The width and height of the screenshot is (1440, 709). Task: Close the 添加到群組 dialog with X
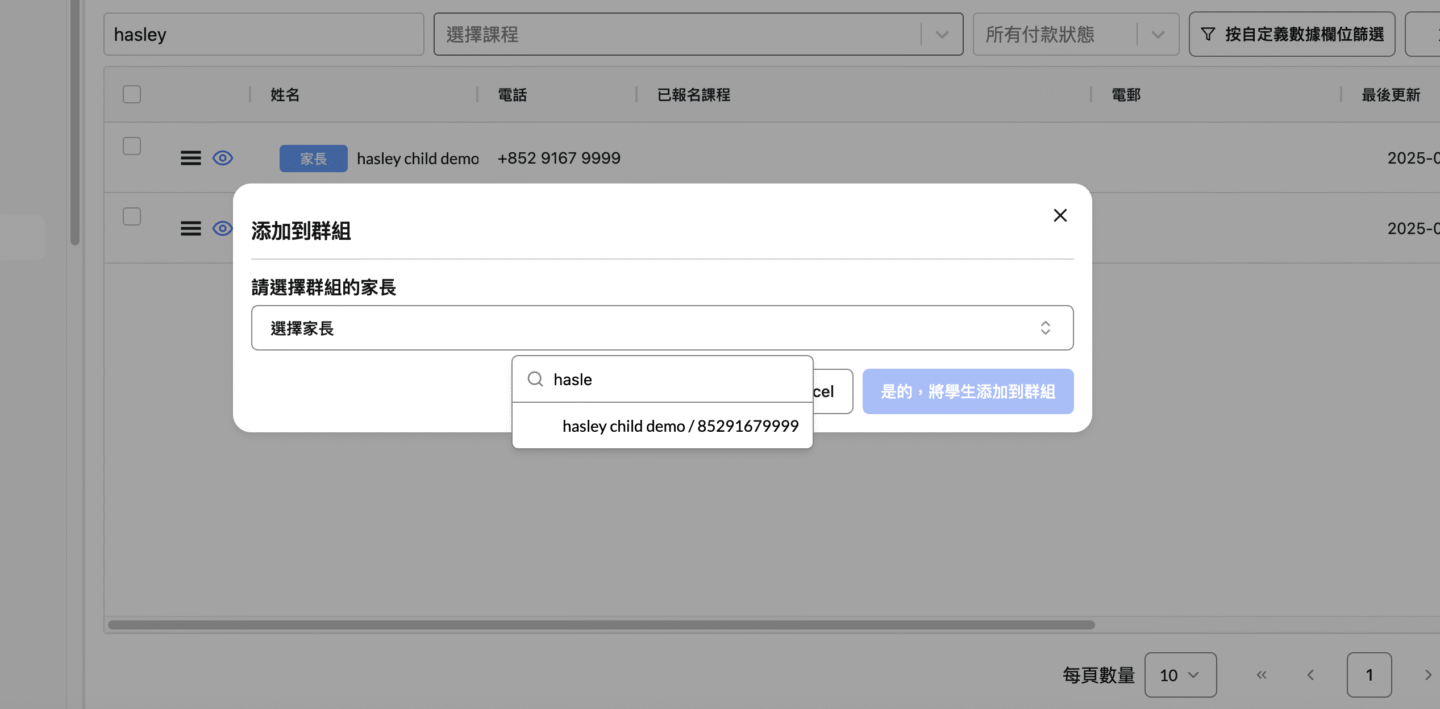1060,215
